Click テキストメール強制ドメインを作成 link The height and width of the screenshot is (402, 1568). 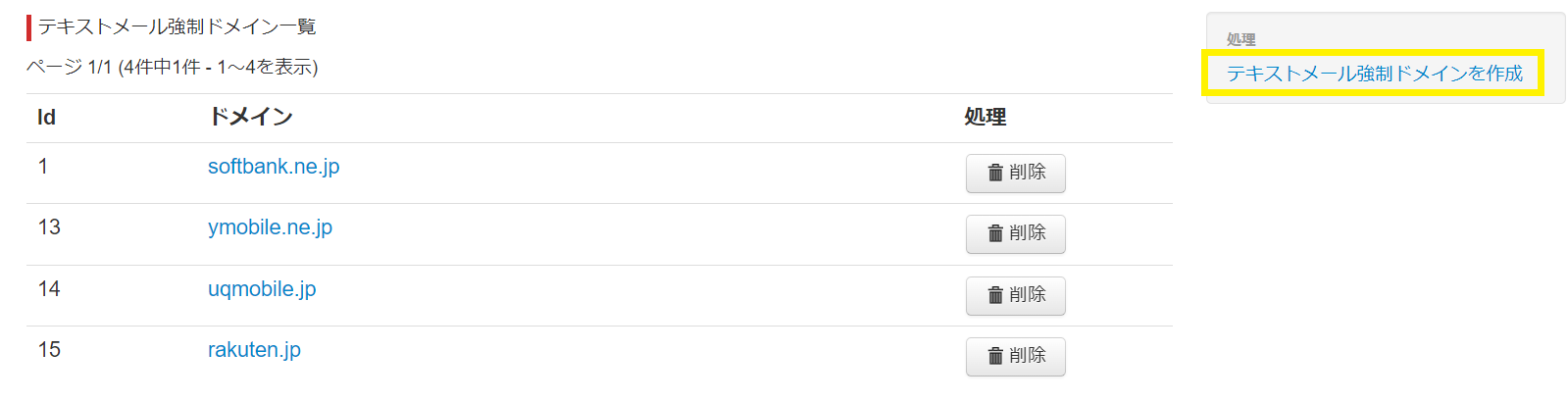click(1374, 74)
